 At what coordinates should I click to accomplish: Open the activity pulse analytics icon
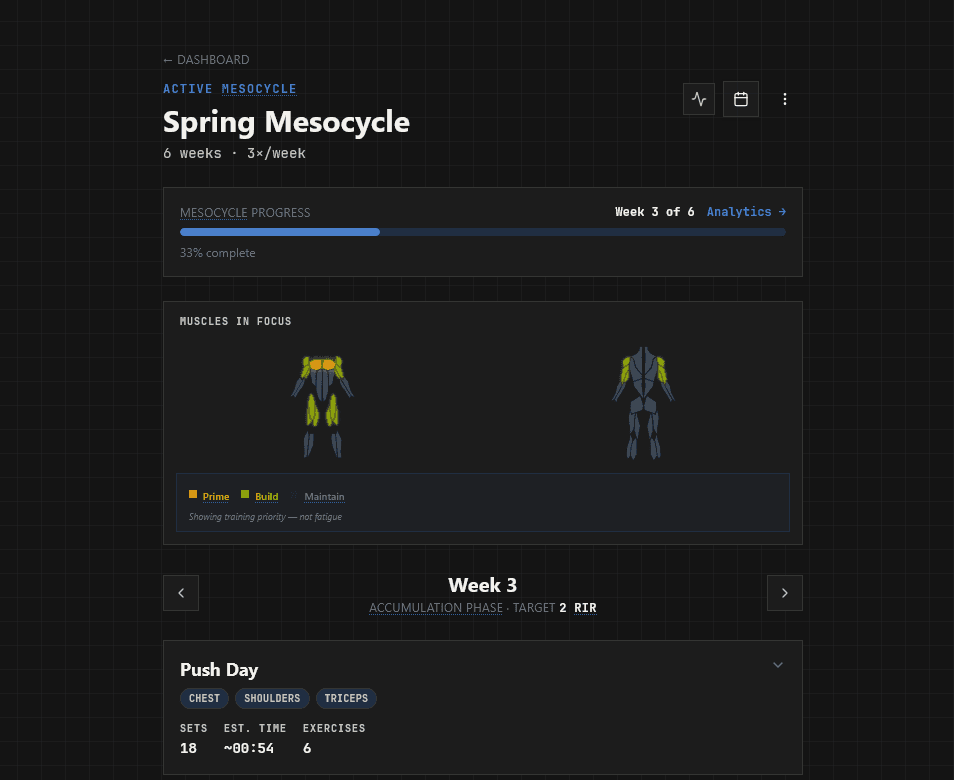699,99
